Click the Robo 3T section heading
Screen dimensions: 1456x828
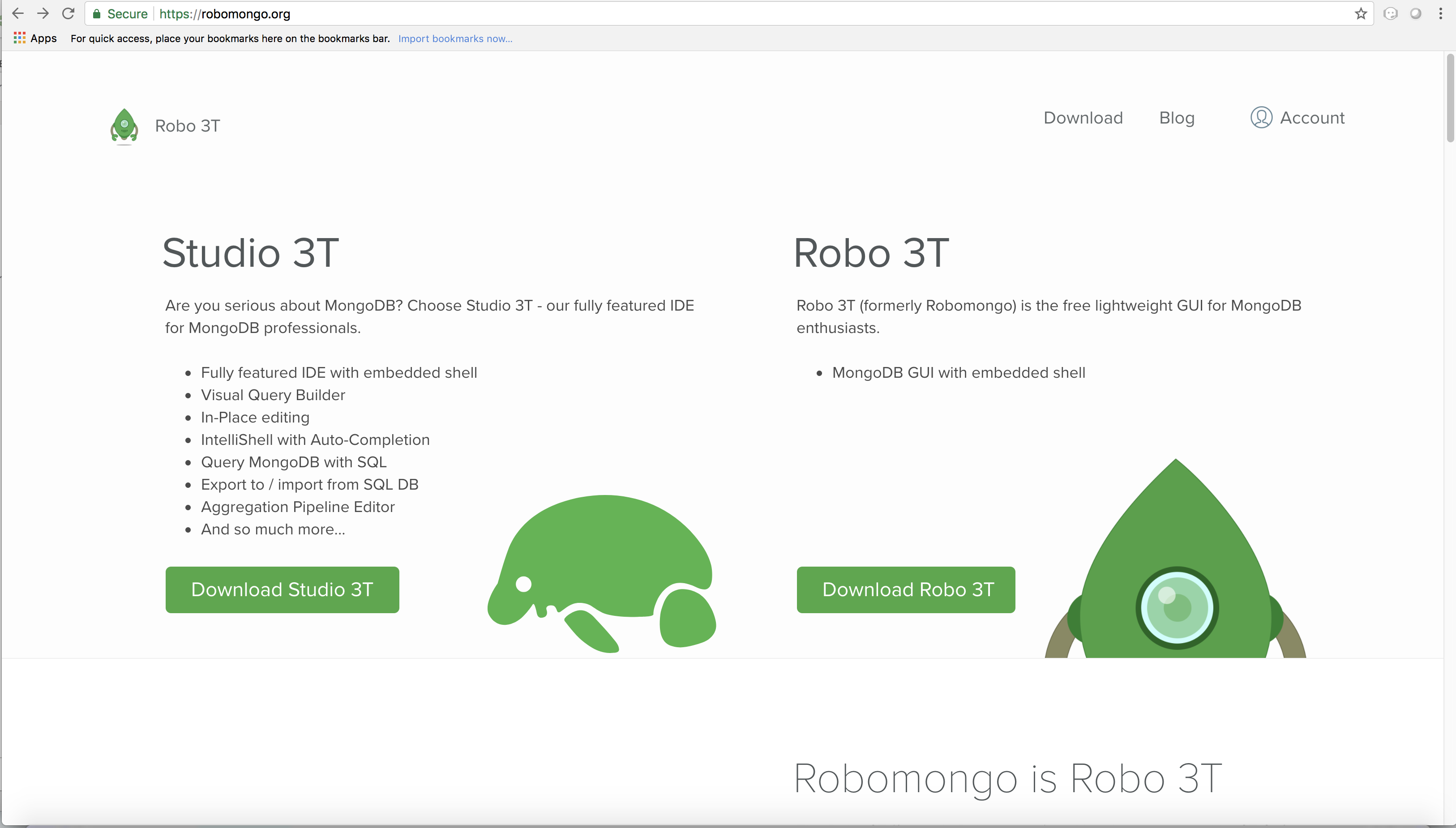pyautogui.click(x=871, y=253)
